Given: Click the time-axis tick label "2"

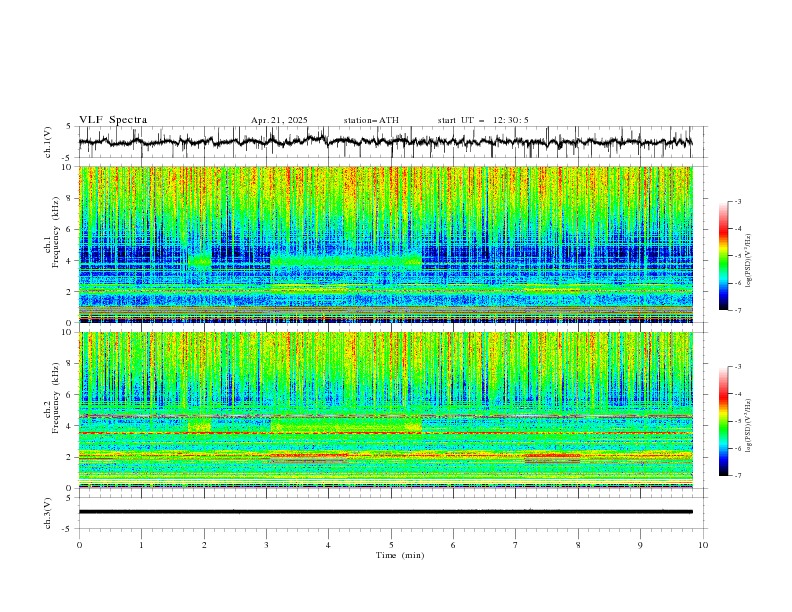Looking at the screenshot, I should [x=204, y=545].
